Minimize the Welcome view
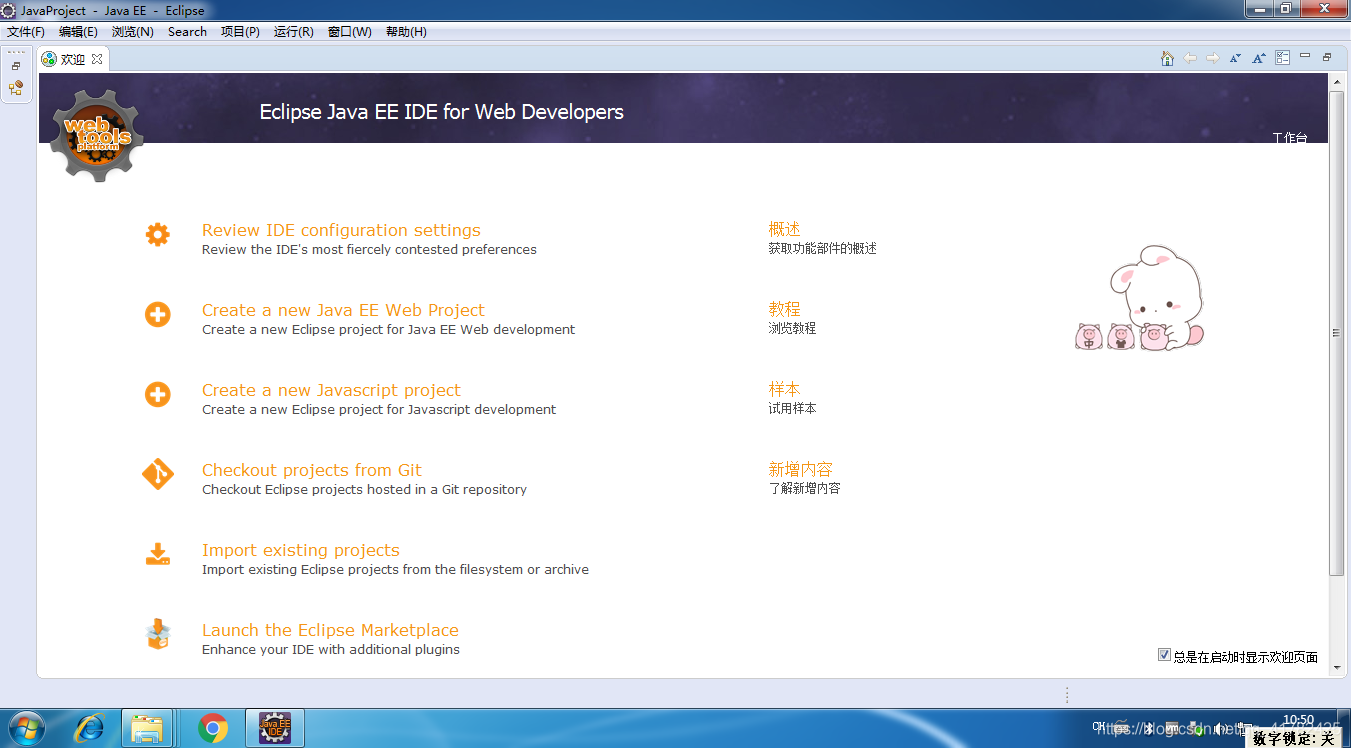This screenshot has height=748, width=1351. coord(1305,57)
